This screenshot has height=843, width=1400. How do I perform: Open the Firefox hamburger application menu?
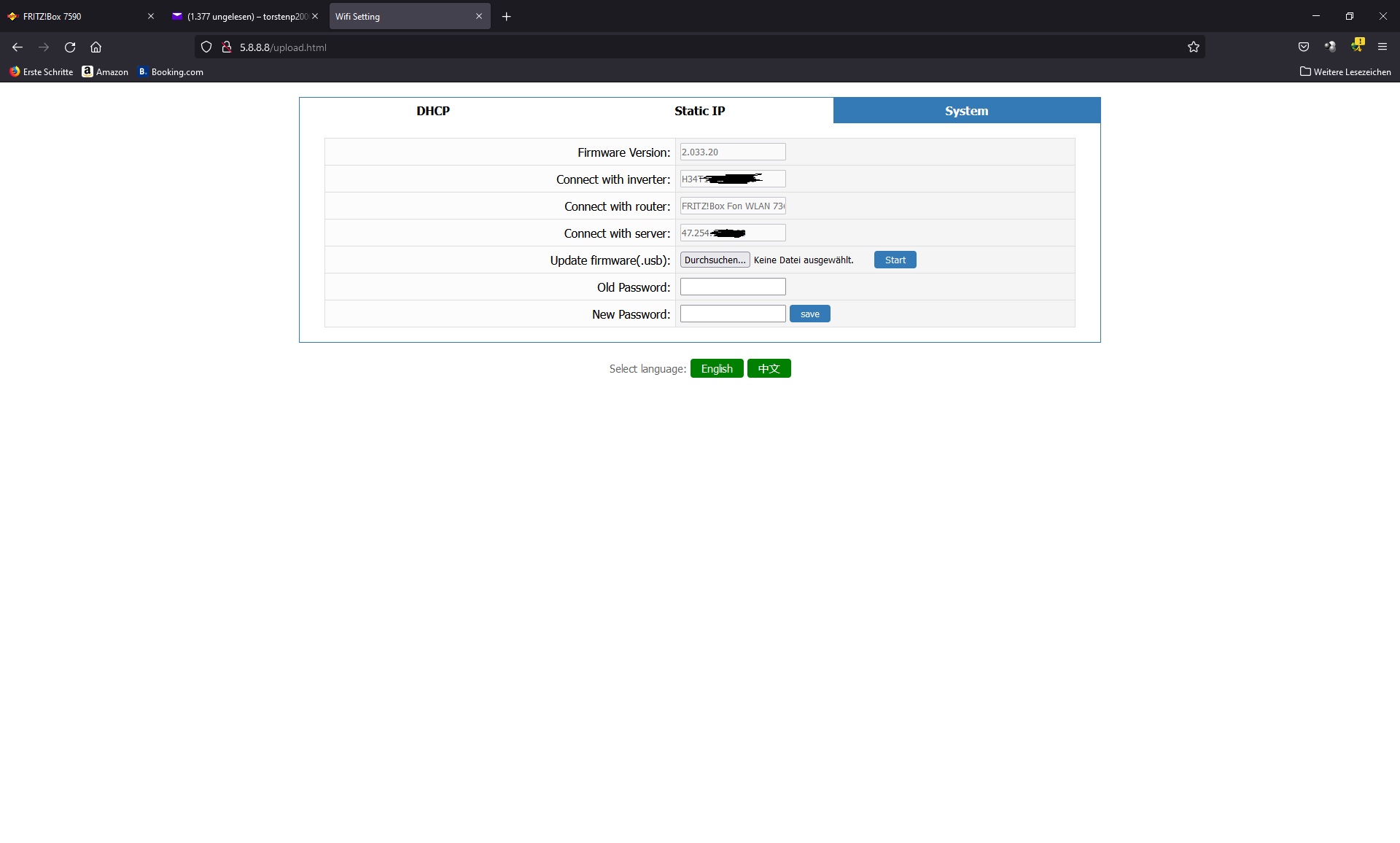[x=1382, y=47]
